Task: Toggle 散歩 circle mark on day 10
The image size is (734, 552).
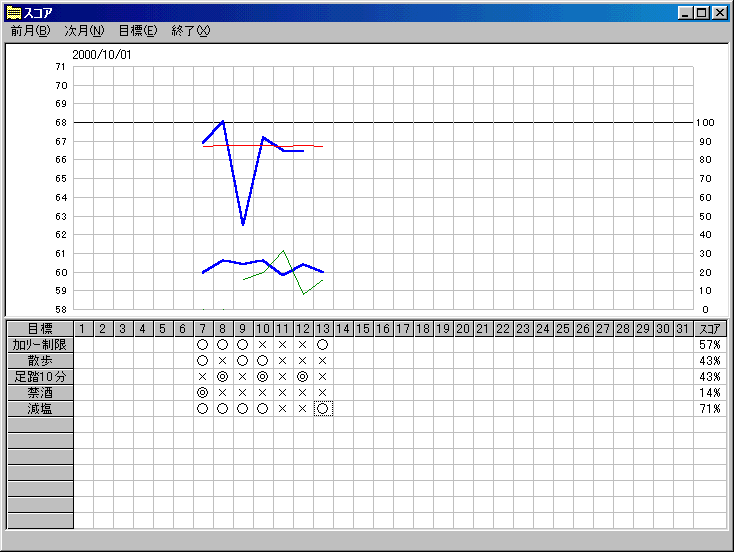Action: 263,361
